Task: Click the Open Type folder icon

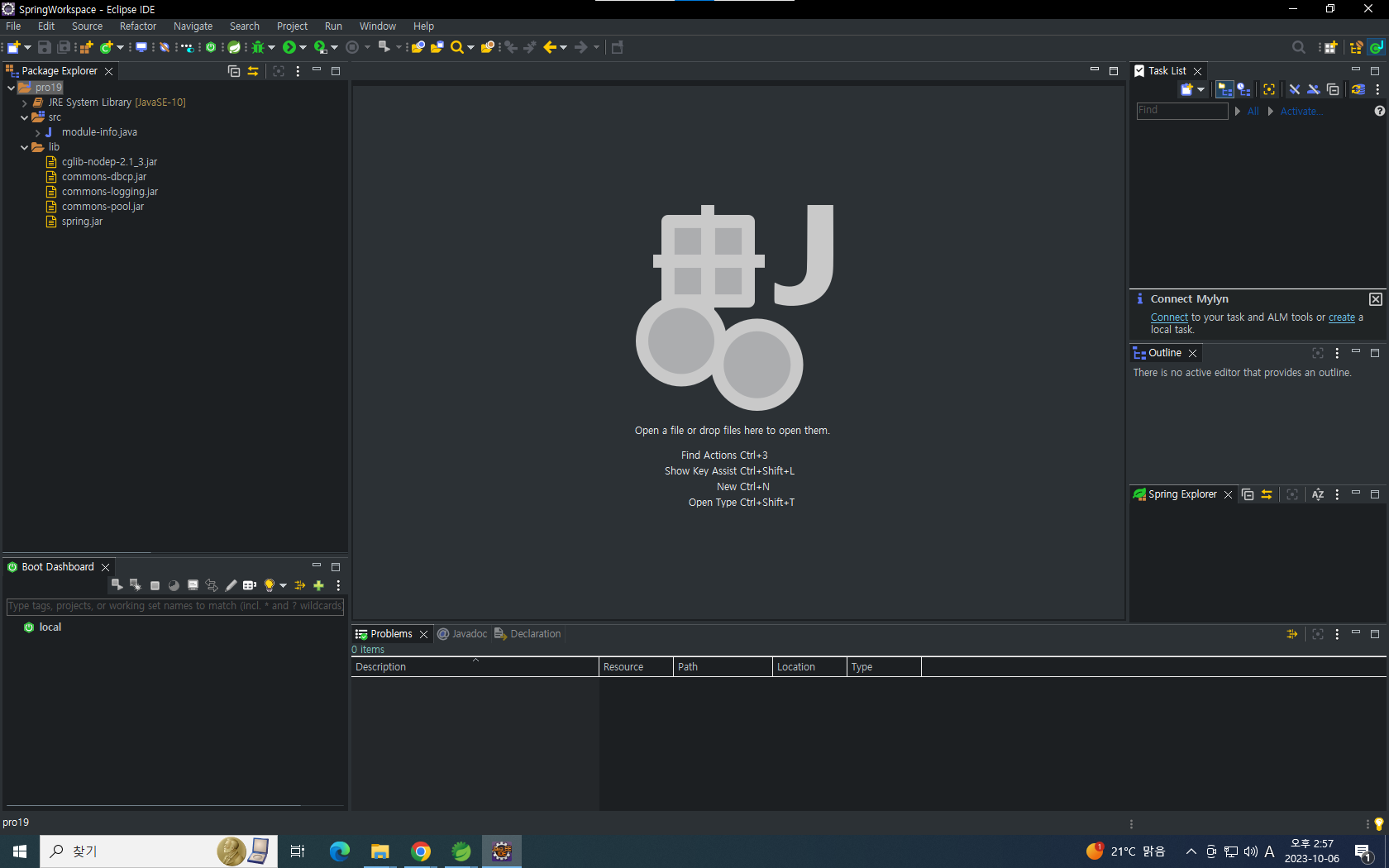Action: 418,47
